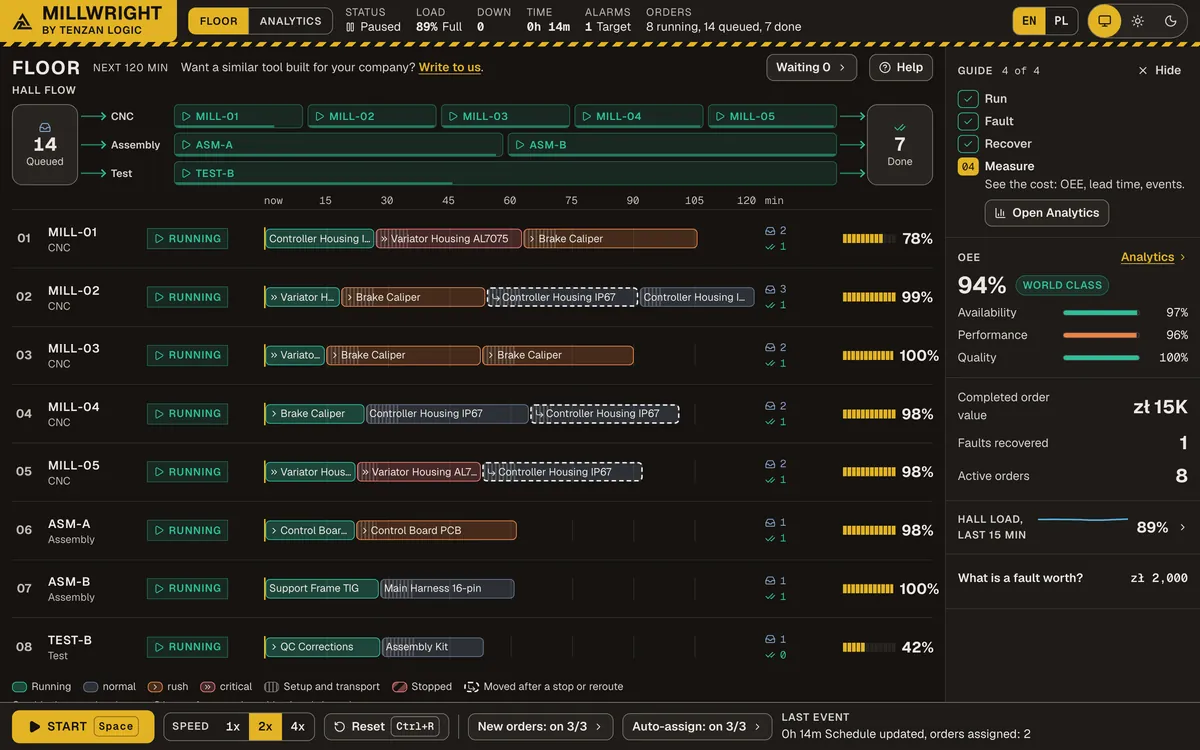
Task: Click the RUNNING status badge for MILL-03
Action: [188, 355]
